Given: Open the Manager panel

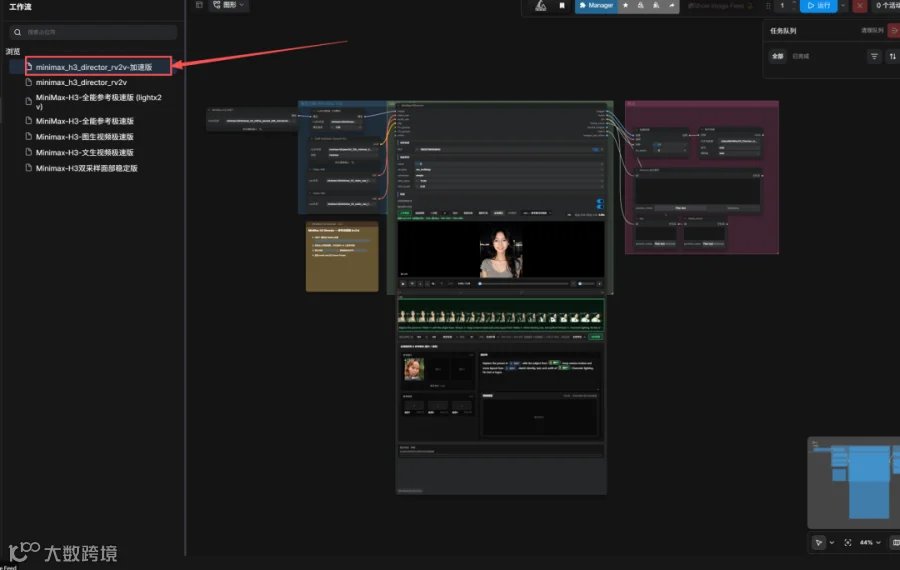Looking at the screenshot, I should [x=596, y=5].
